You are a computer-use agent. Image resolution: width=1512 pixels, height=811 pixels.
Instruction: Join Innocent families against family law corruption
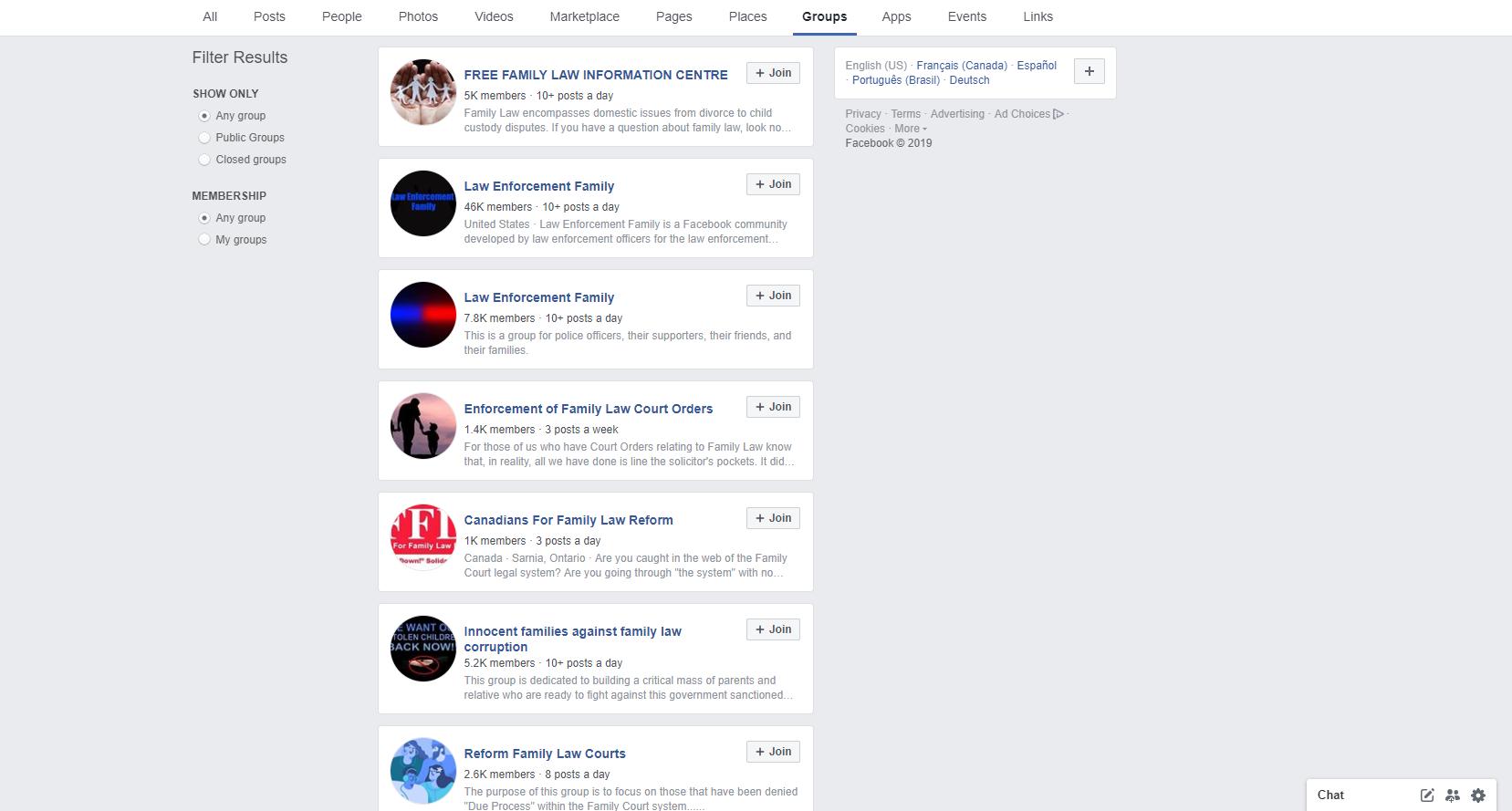[773, 629]
